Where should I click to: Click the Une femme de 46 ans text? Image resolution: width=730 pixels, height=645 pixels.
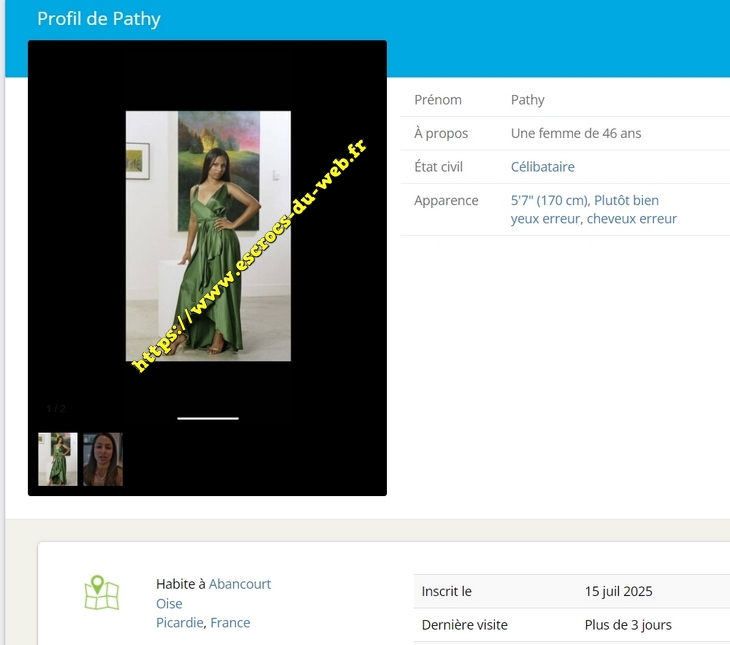(x=576, y=133)
